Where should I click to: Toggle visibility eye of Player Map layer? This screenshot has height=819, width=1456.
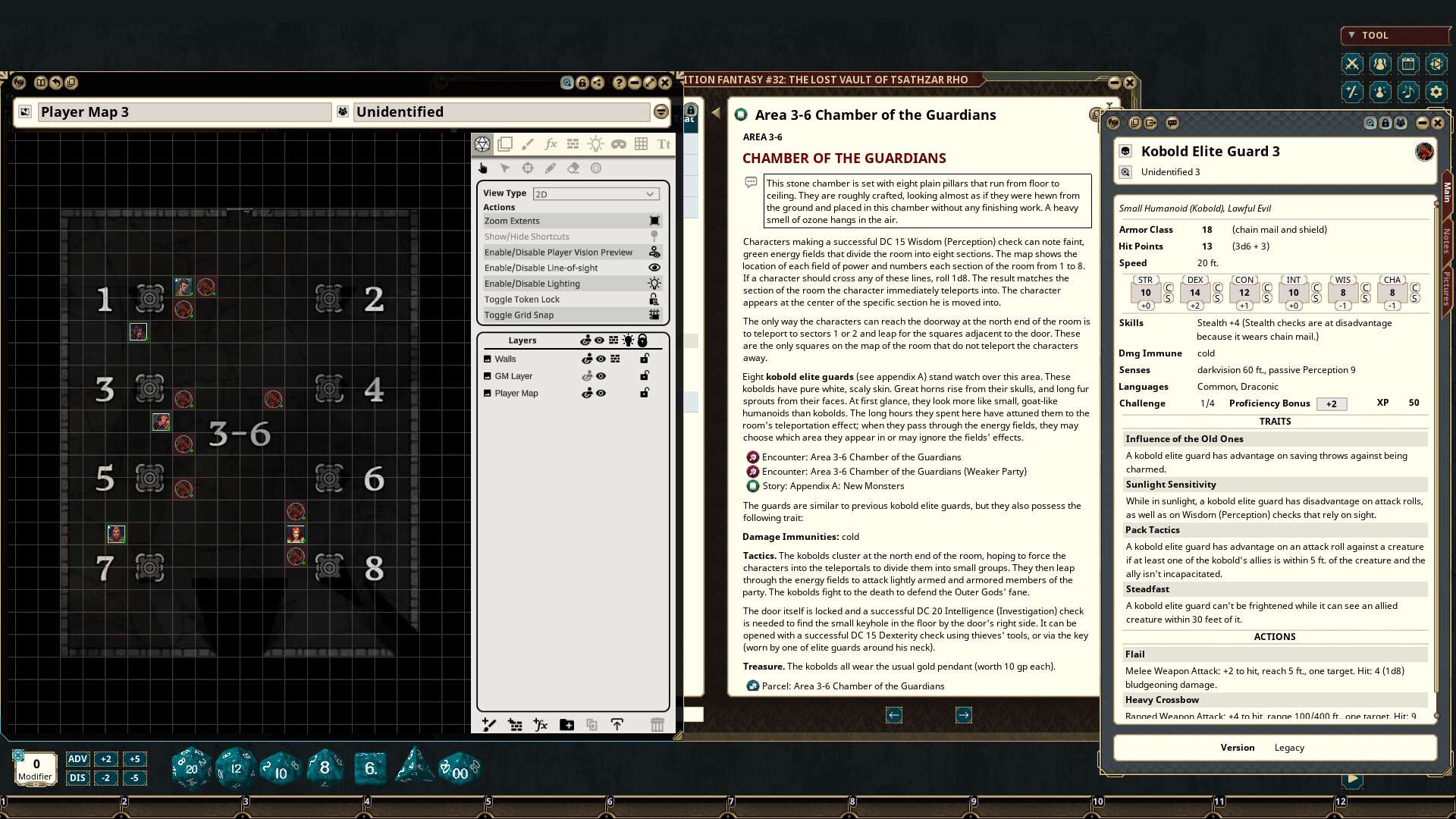pos(601,394)
